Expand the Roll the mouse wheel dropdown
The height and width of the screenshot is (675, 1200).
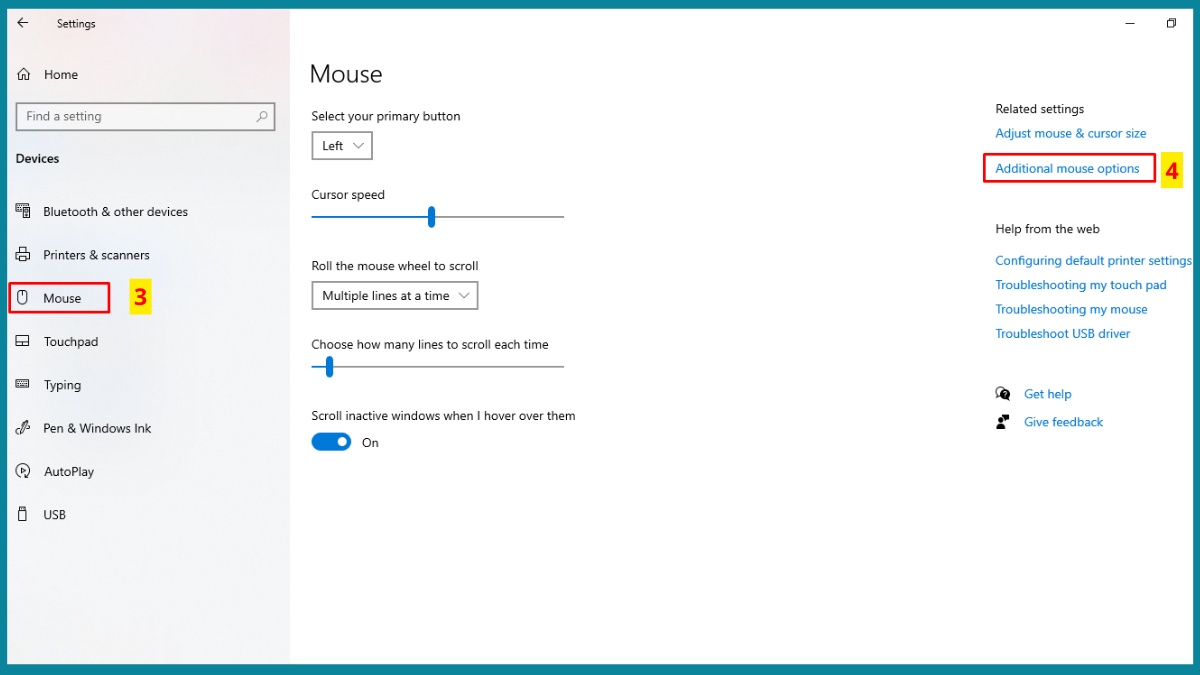click(x=394, y=296)
